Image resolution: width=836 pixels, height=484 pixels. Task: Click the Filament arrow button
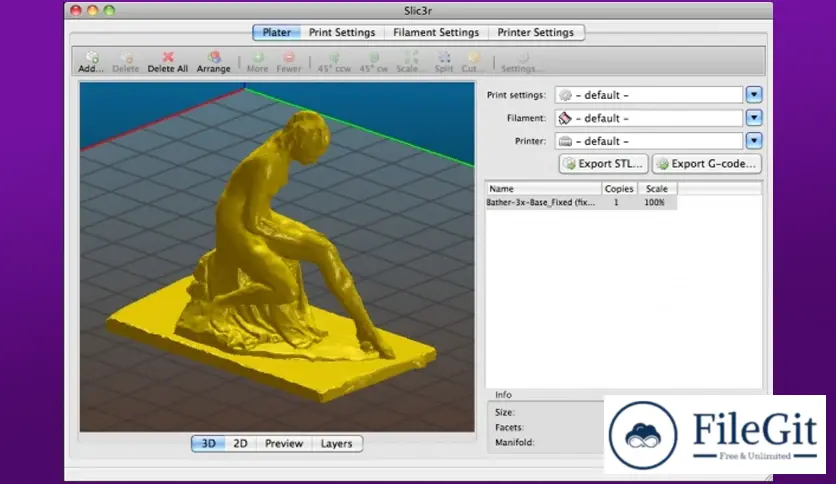(x=754, y=118)
